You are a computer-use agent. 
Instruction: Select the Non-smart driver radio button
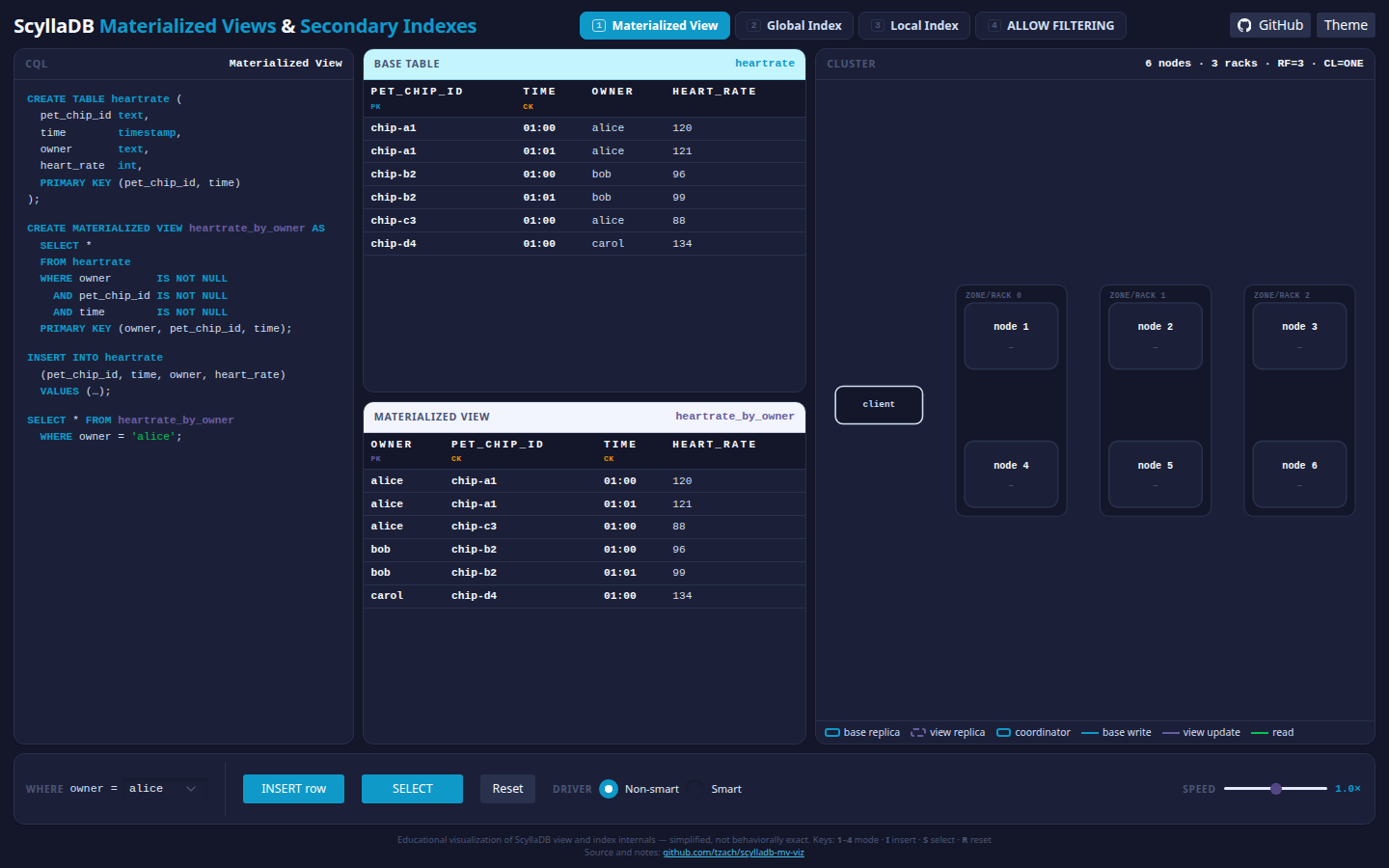[x=609, y=789]
